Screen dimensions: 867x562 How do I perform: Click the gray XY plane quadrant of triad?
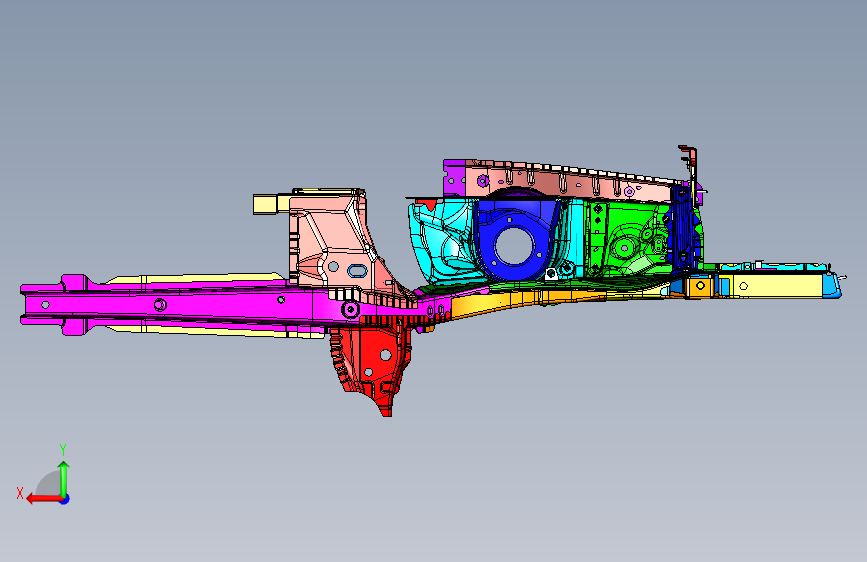pos(49,483)
